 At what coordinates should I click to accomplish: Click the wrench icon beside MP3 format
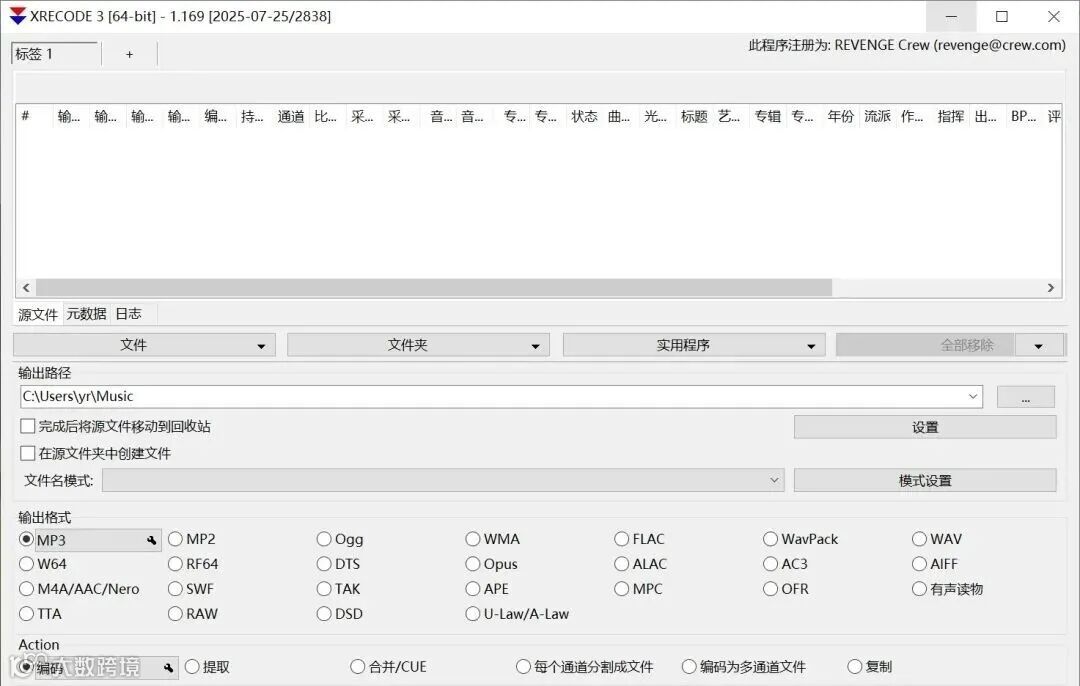click(x=152, y=541)
